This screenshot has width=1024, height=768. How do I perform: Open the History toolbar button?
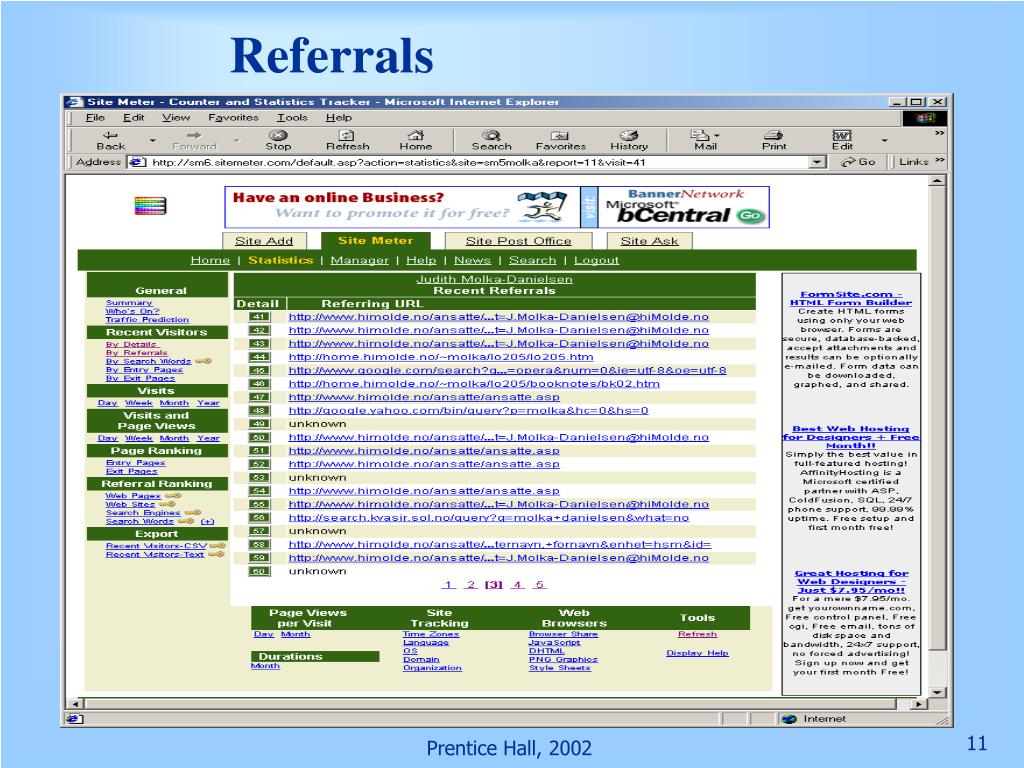click(629, 140)
